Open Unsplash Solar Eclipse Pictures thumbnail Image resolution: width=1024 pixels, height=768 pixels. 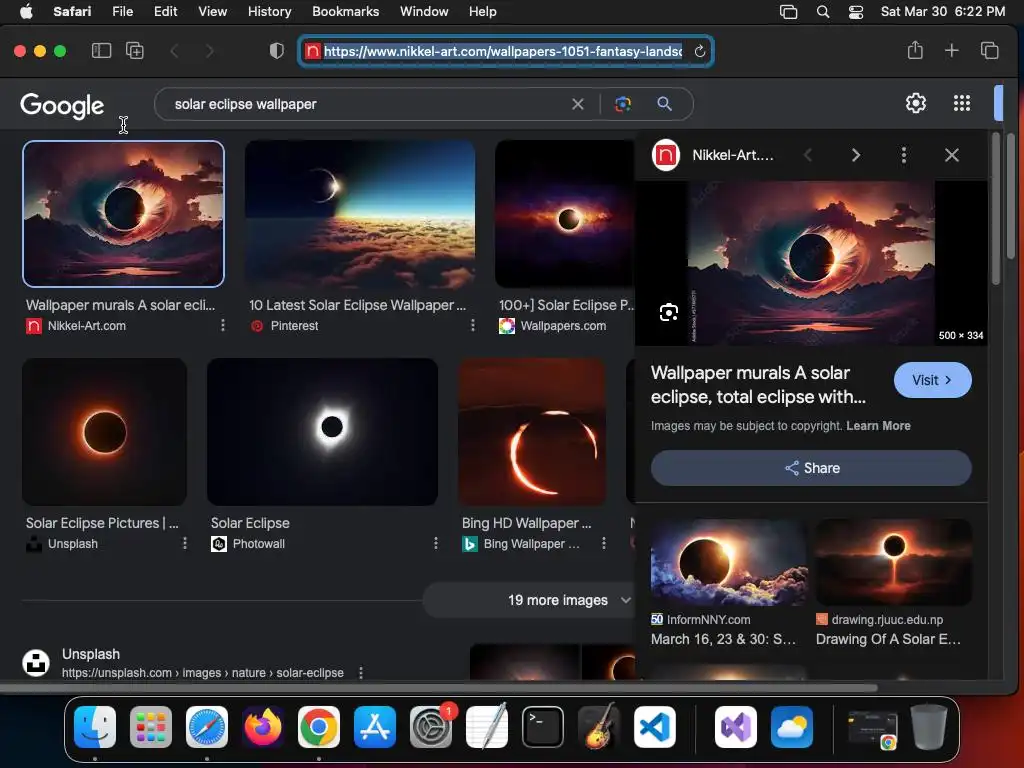pos(104,432)
